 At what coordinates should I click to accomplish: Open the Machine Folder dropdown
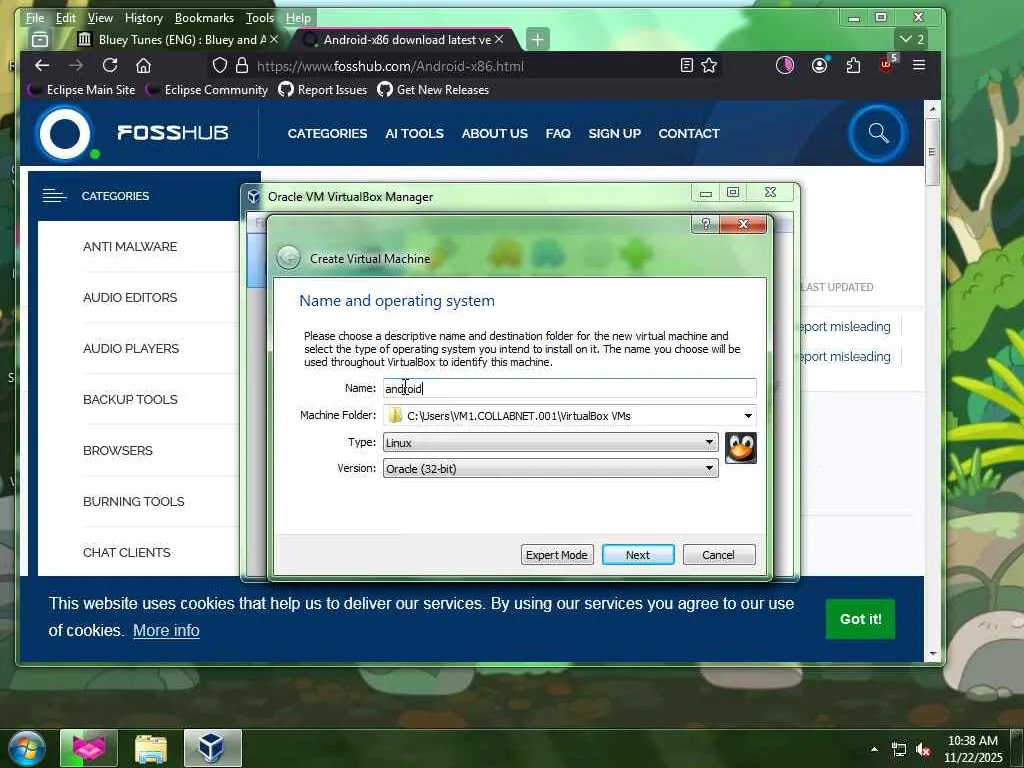coord(748,416)
